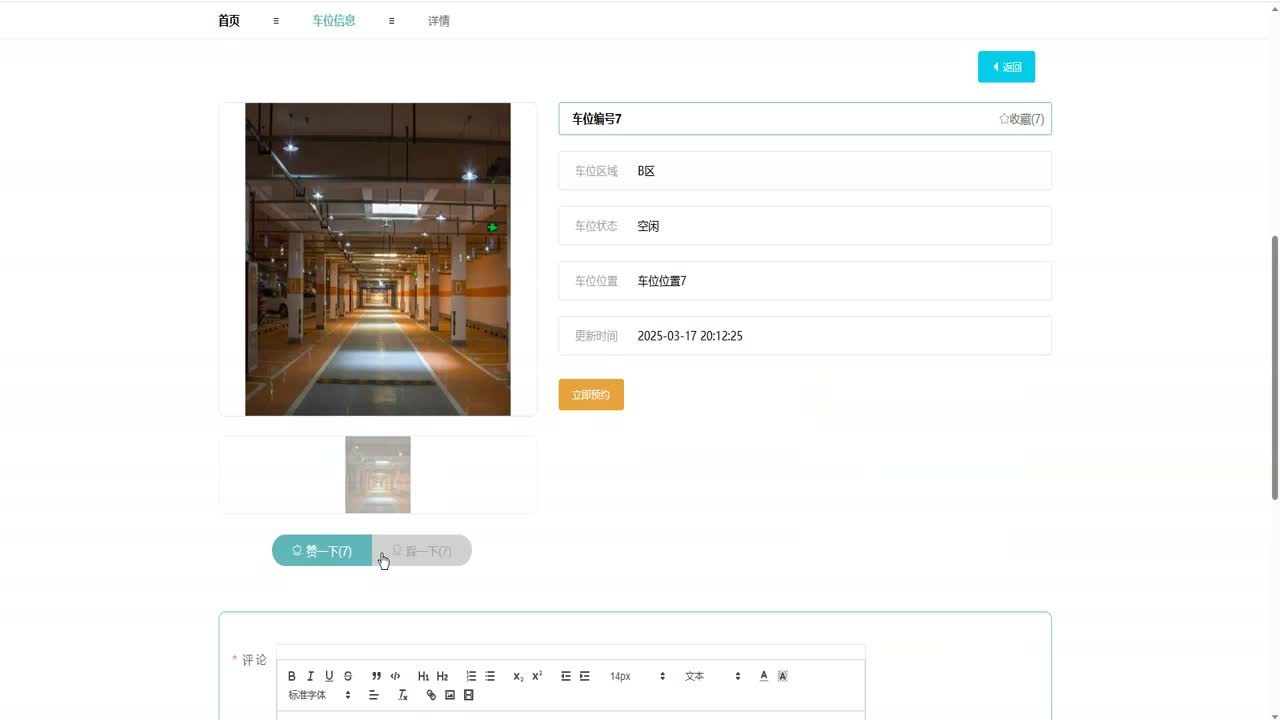Screen dimensions: 1280x720
Task: Click the 车位区域 field label
Action: coord(596,171)
